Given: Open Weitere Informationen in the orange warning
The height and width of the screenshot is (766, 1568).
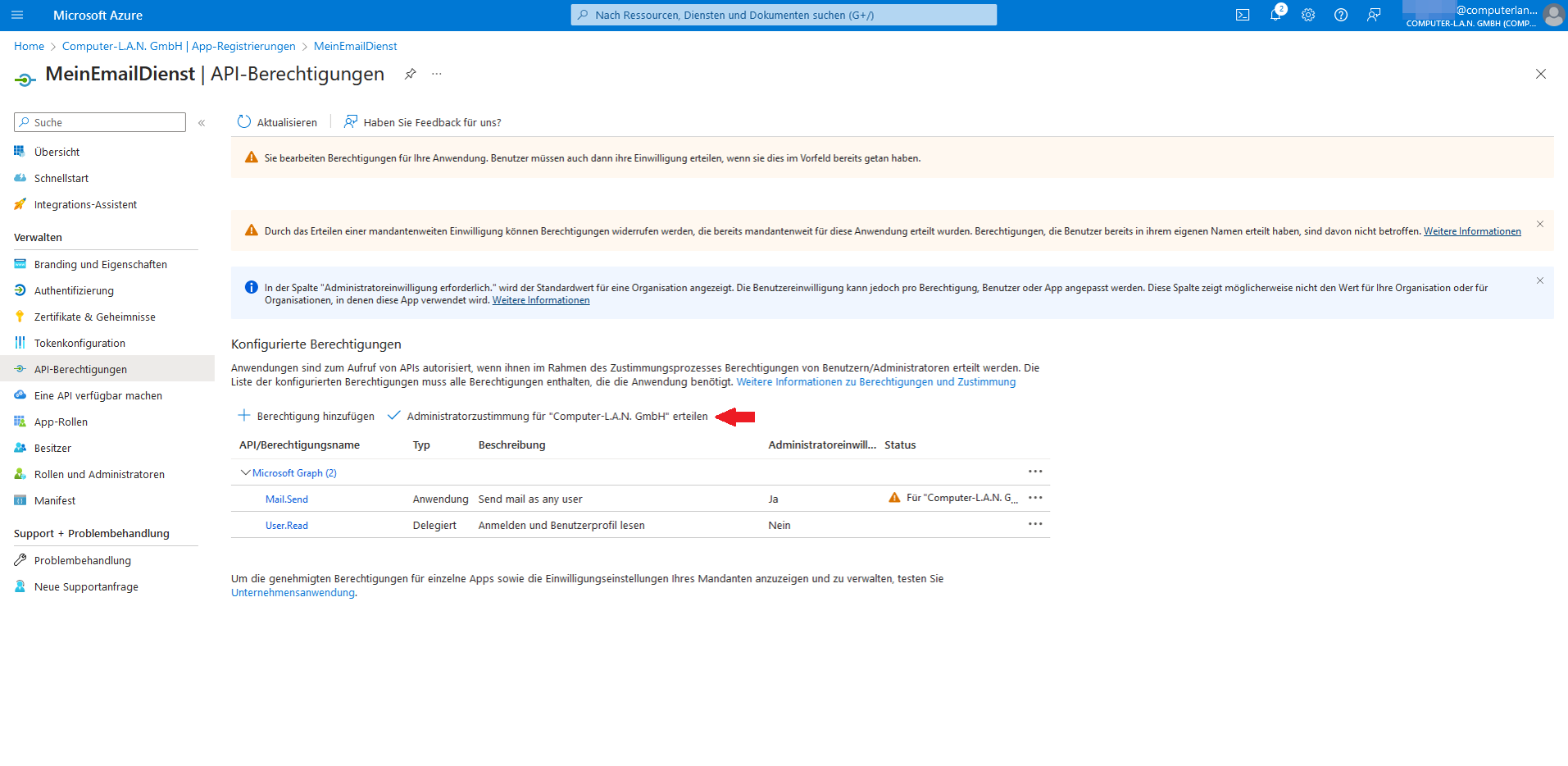Looking at the screenshot, I should (x=1472, y=231).
